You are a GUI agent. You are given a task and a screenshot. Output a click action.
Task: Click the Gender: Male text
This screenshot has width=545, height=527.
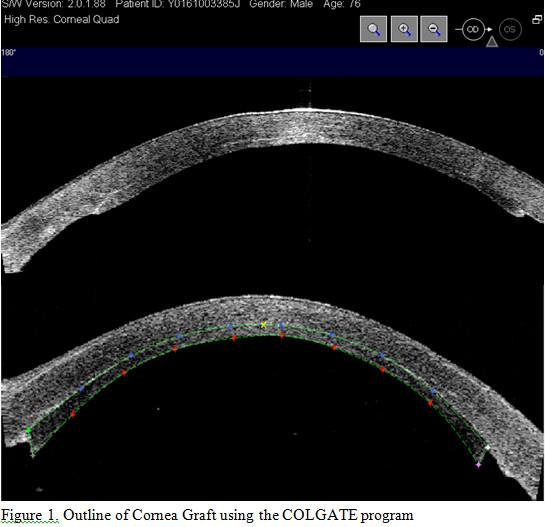tap(281, 4)
